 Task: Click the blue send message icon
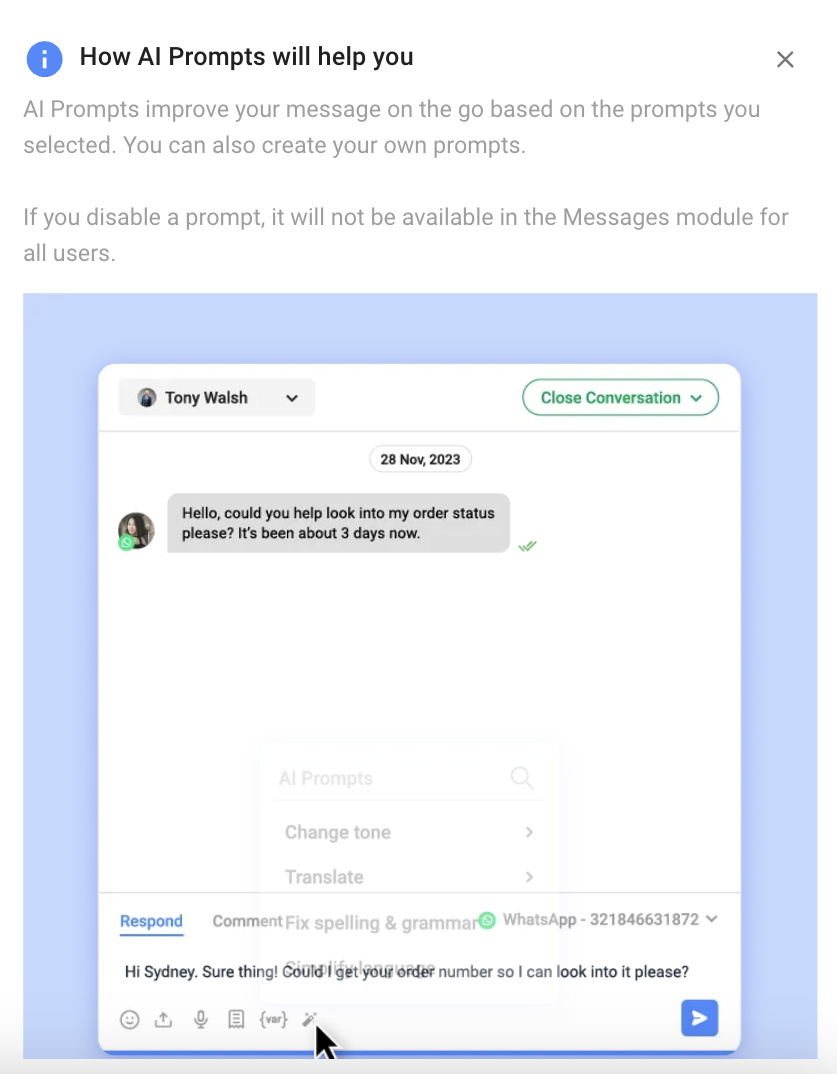[699, 1017]
